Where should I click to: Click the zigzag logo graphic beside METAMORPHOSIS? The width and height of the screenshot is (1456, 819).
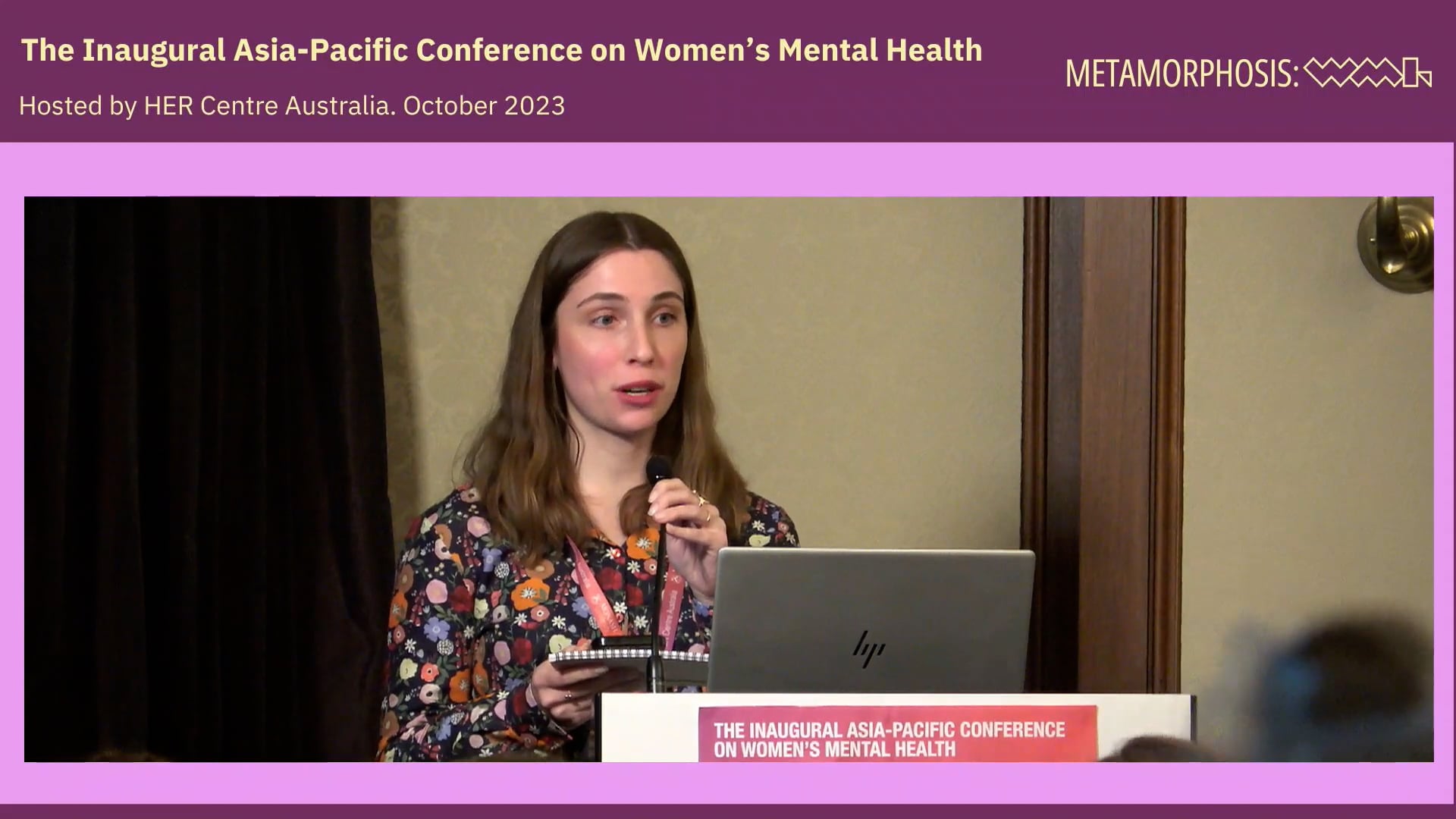click(1368, 73)
